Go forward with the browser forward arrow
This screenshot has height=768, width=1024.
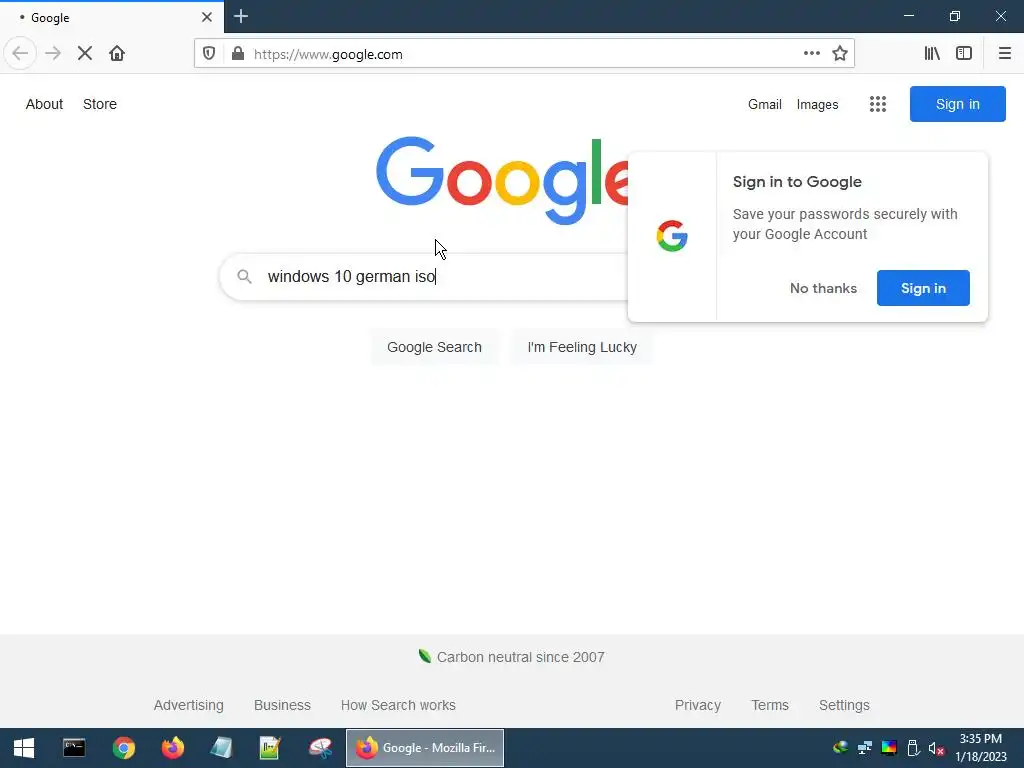pyautogui.click(x=53, y=54)
